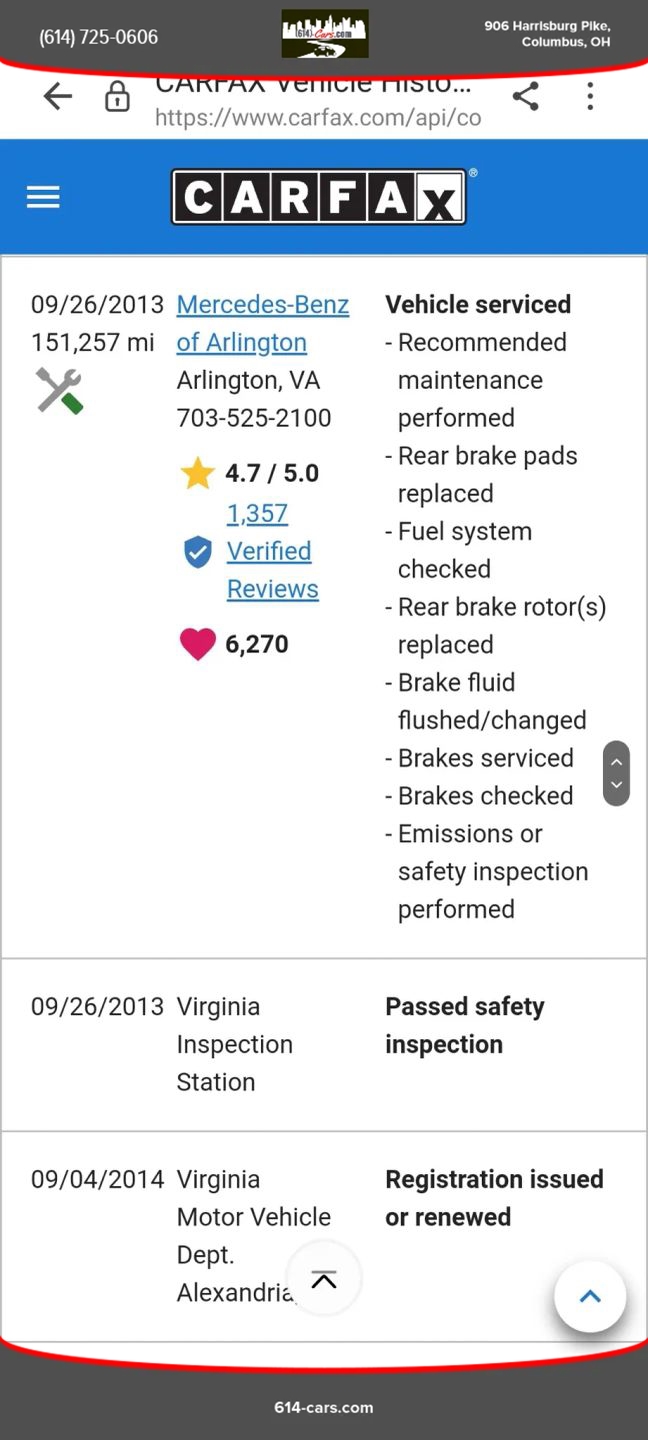Open the CARFAX hamburger menu

pos(43,197)
